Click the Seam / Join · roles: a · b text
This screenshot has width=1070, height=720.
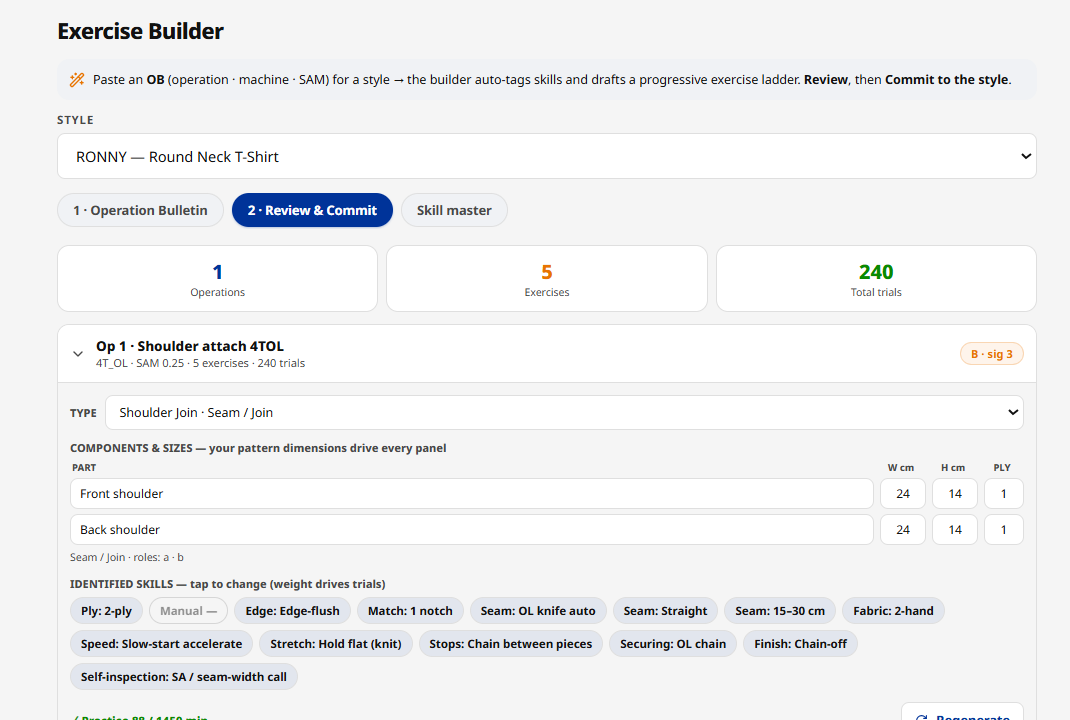[127, 557]
